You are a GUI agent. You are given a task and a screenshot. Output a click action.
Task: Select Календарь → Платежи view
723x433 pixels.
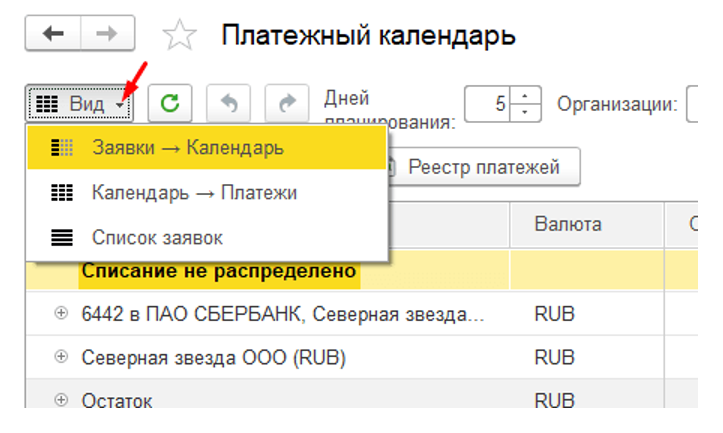pyautogui.click(x=207, y=192)
